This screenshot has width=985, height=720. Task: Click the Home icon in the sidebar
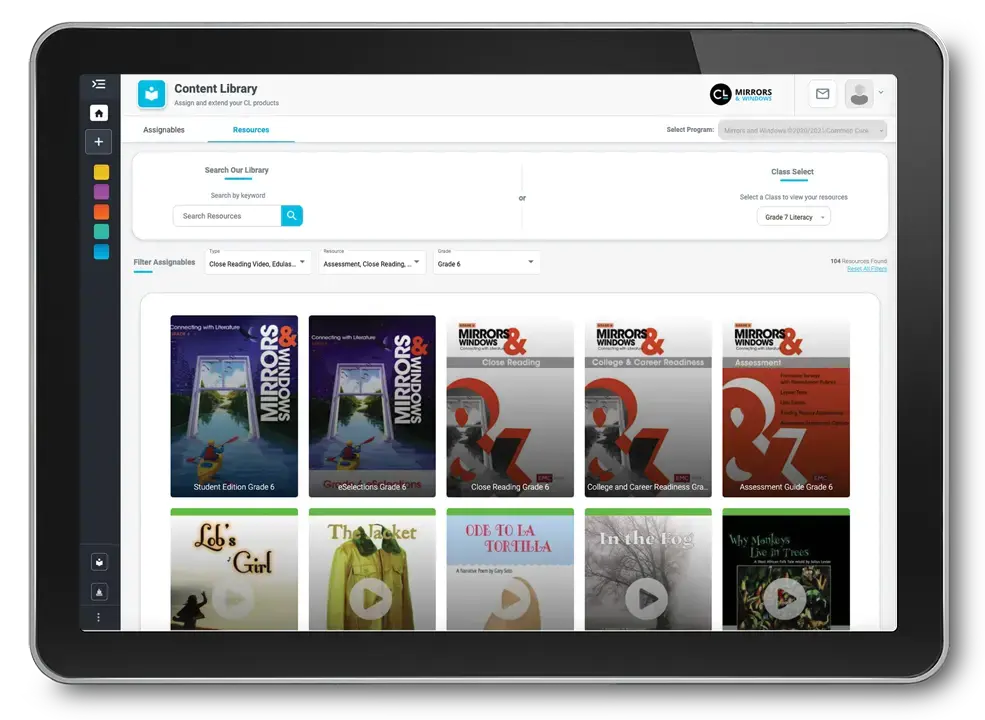[98, 113]
